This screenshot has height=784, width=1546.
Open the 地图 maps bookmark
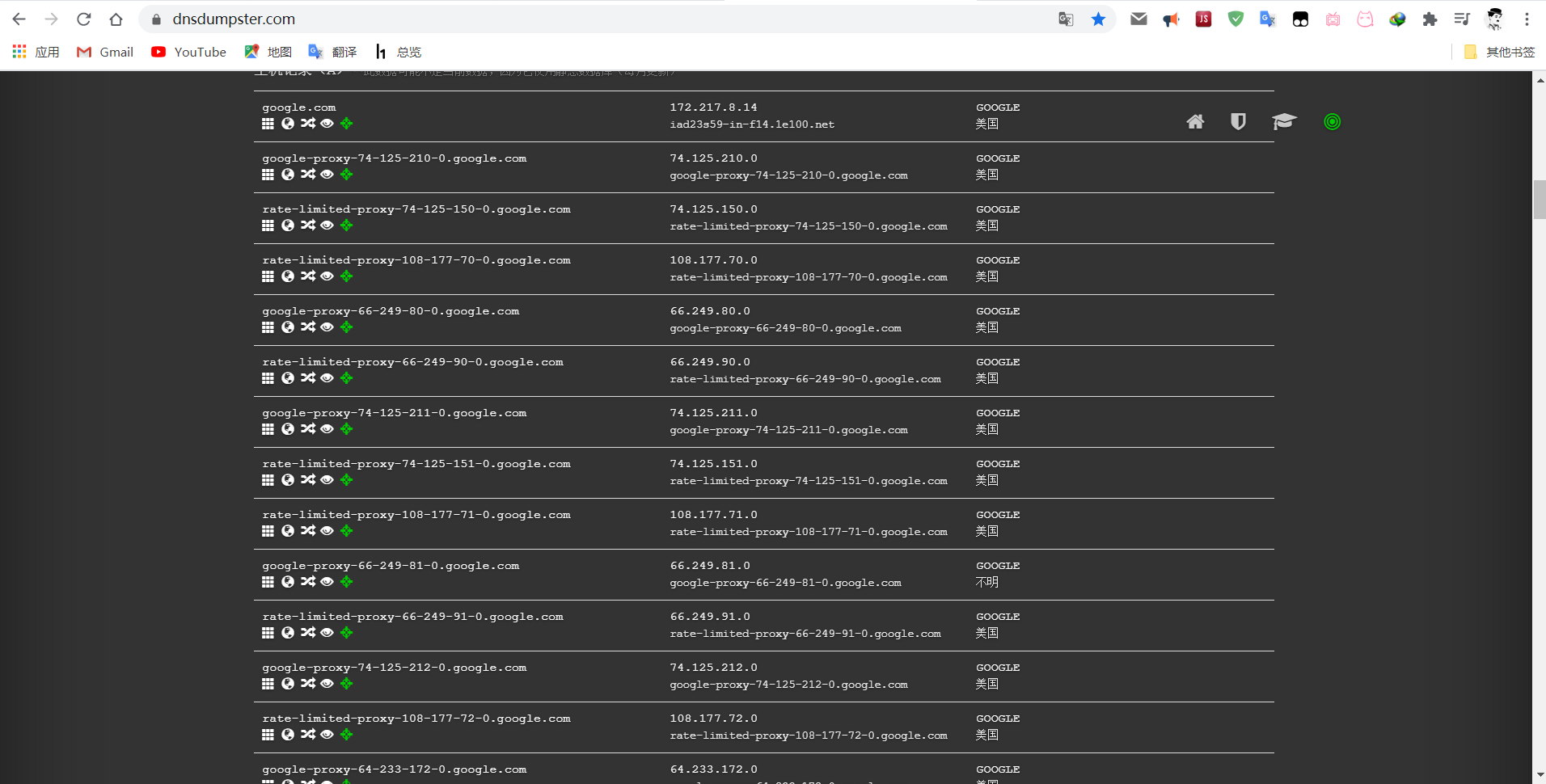(268, 52)
